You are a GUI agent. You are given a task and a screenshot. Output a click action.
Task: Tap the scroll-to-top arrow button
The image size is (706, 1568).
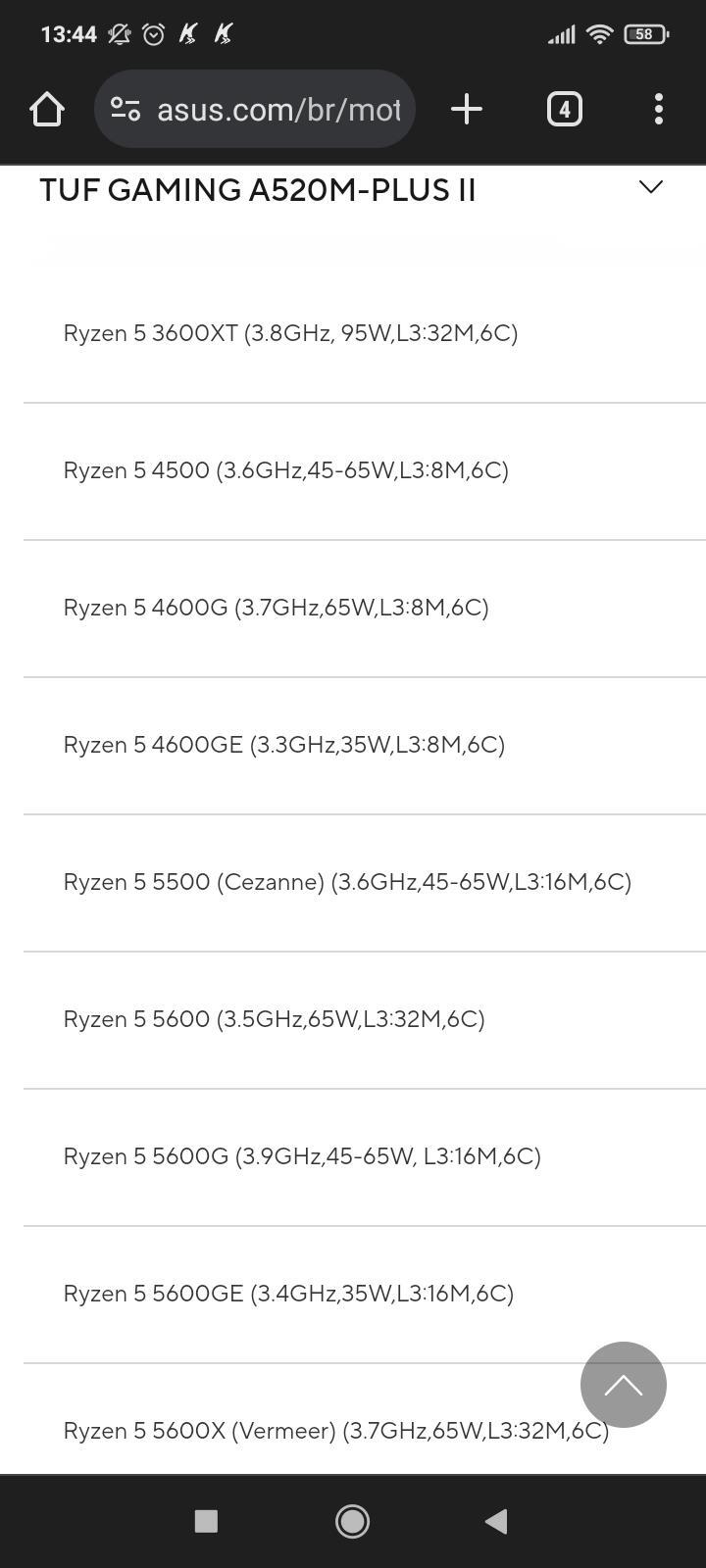click(x=624, y=1385)
